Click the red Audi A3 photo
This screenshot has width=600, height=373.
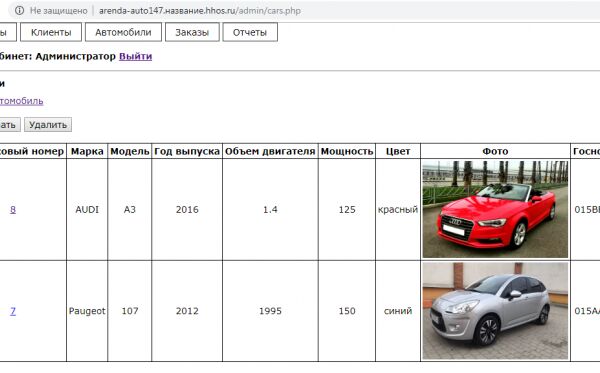coord(495,209)
